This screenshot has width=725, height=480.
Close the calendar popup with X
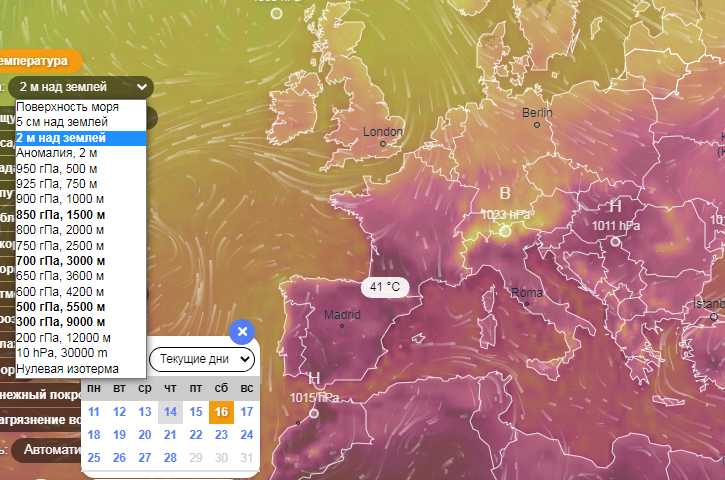click(x=242, y=332)
